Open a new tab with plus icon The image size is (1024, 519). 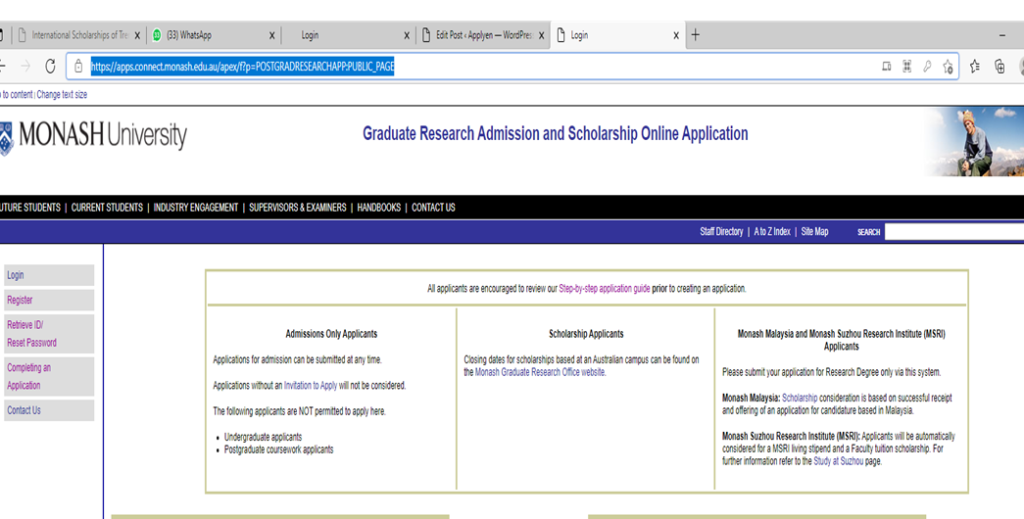696,35
